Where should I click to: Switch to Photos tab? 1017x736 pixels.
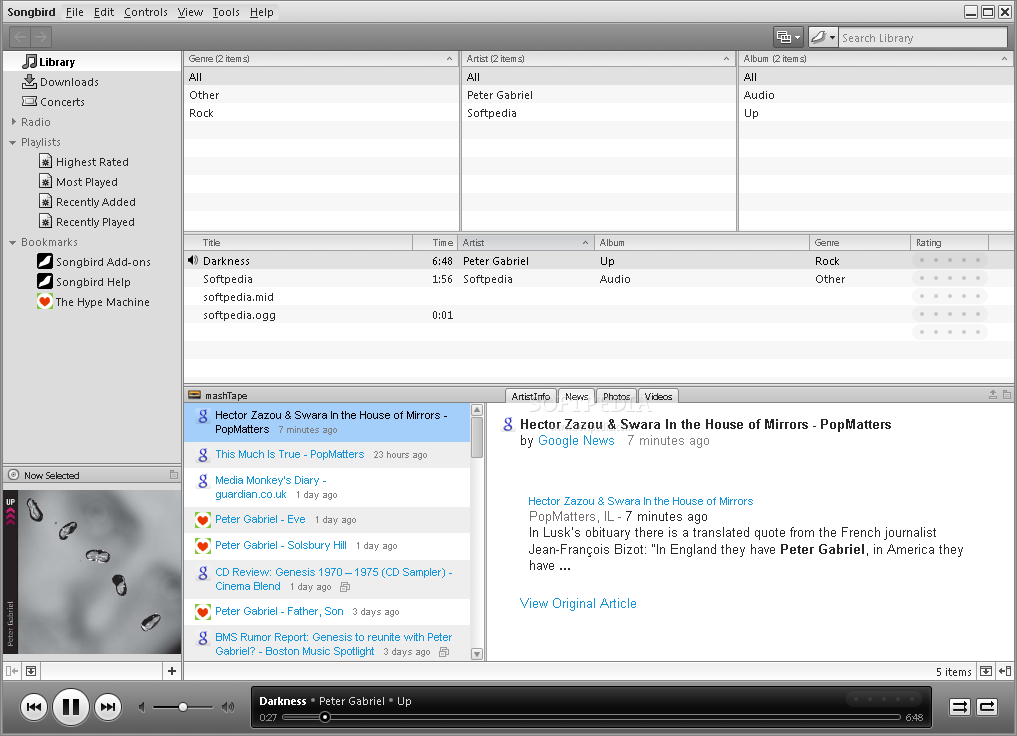(x=616, y=396)
